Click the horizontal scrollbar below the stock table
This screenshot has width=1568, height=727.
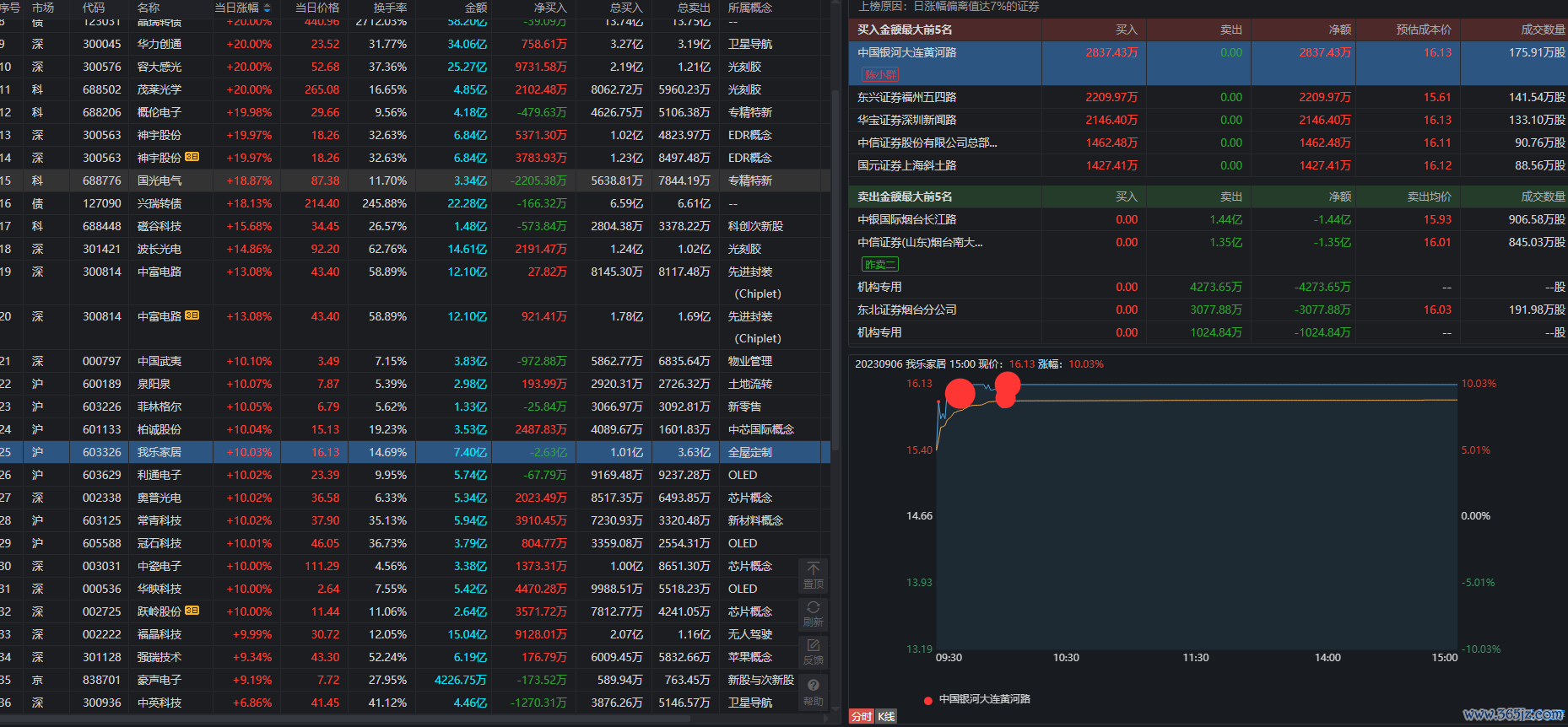[346, 719]
